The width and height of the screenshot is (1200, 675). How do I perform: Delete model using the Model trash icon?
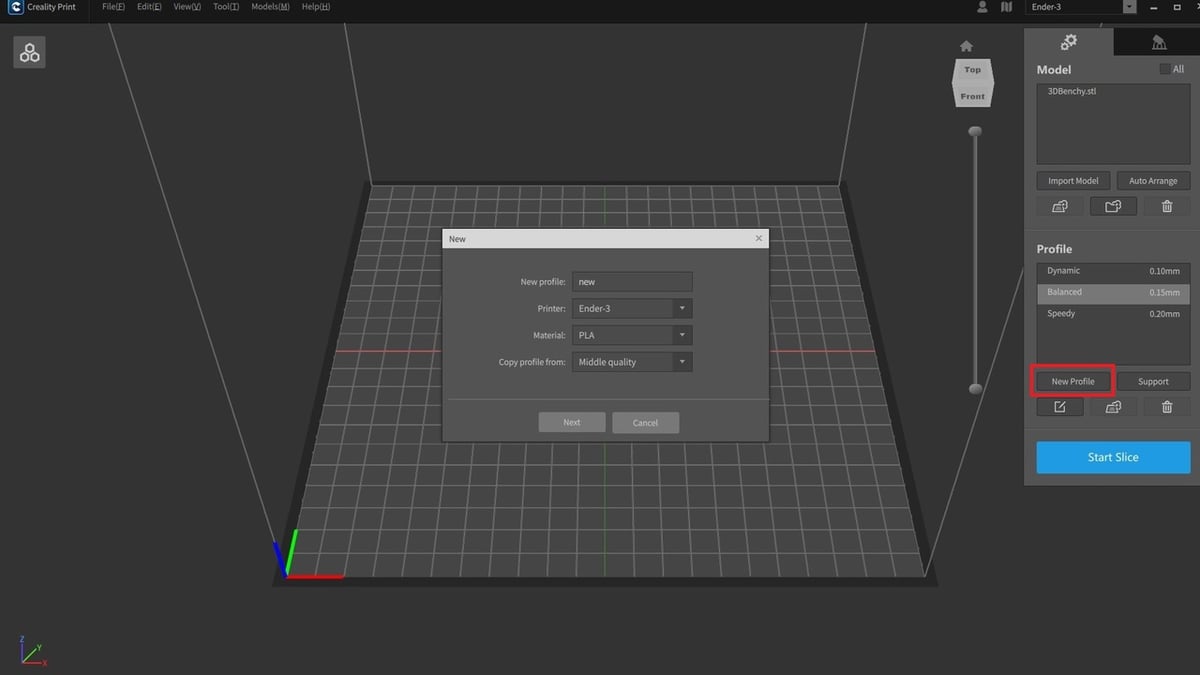click(x=1166, y=206)
